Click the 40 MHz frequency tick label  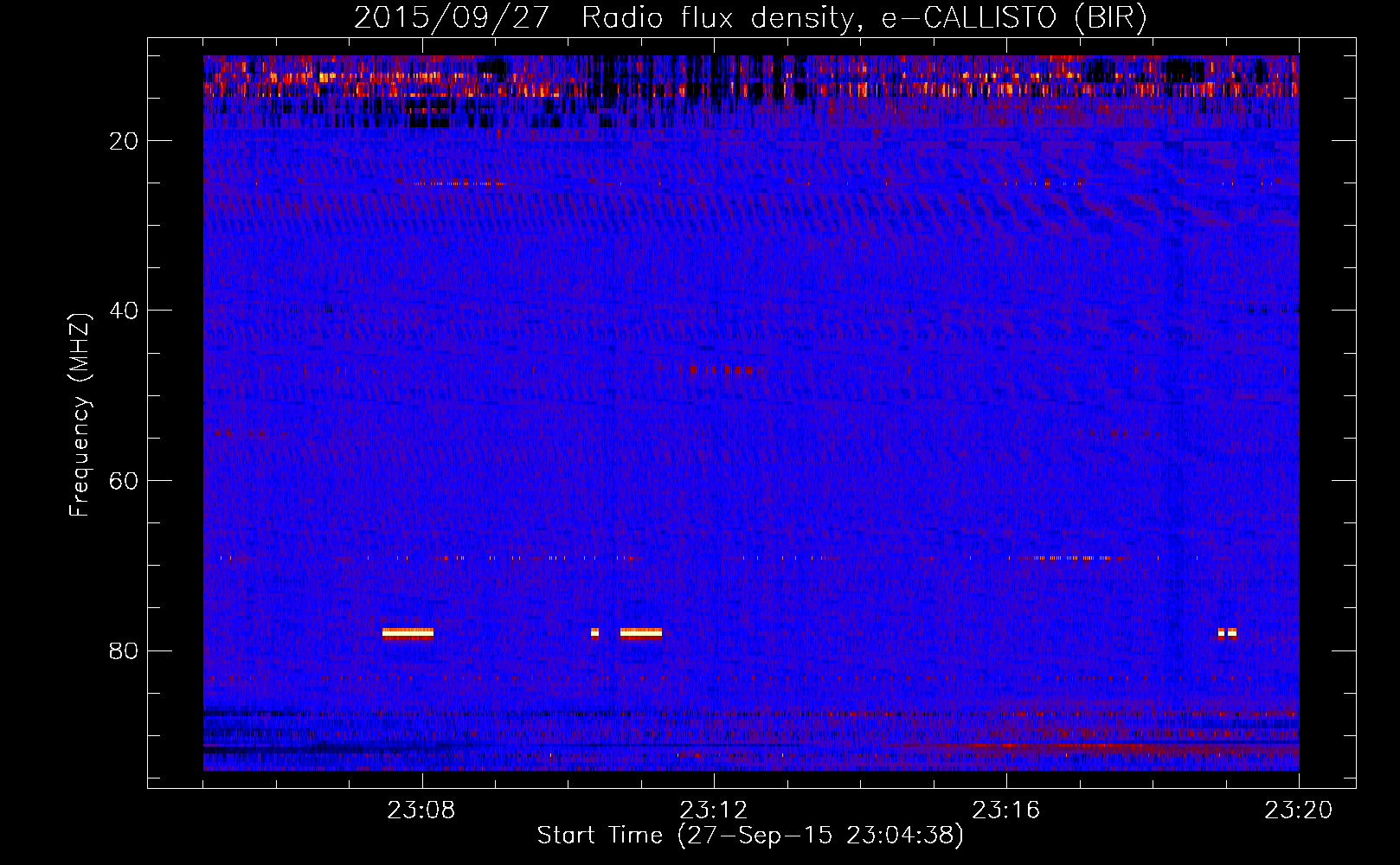click(x=124, y=311)
